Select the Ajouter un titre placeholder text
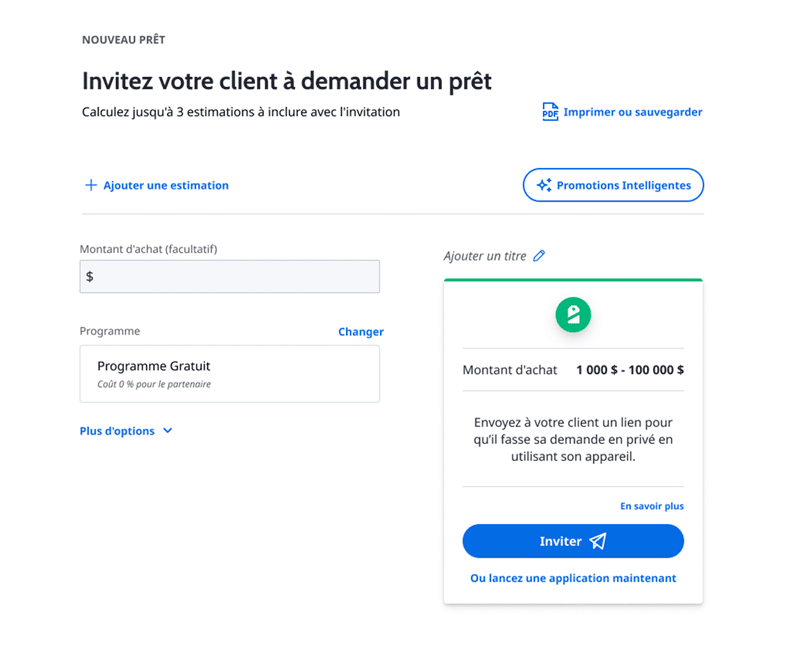This screenshot has height=662, width=800. pos(485,256)
